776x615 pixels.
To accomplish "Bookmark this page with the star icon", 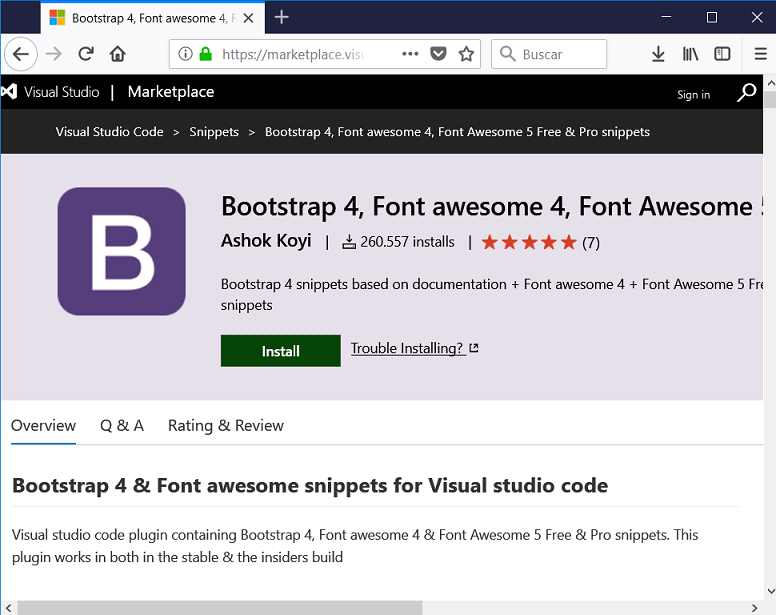I will [466, 53].
